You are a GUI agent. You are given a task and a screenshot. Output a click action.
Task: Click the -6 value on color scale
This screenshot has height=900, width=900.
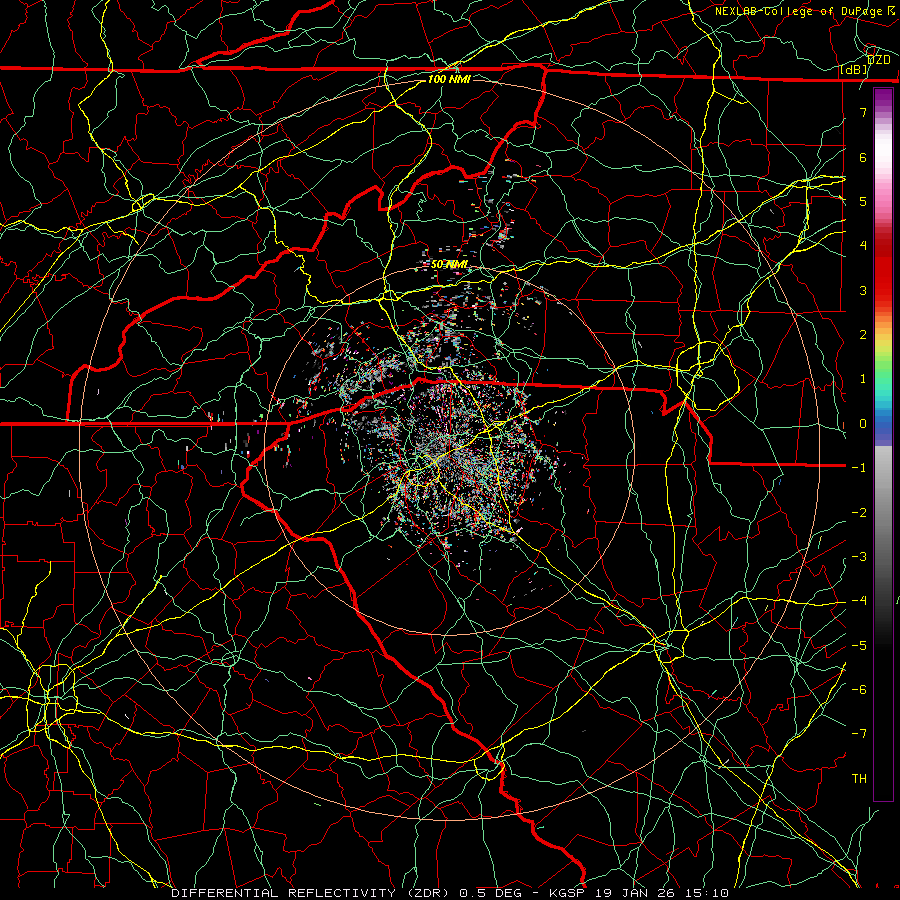[x=859, y=690]
